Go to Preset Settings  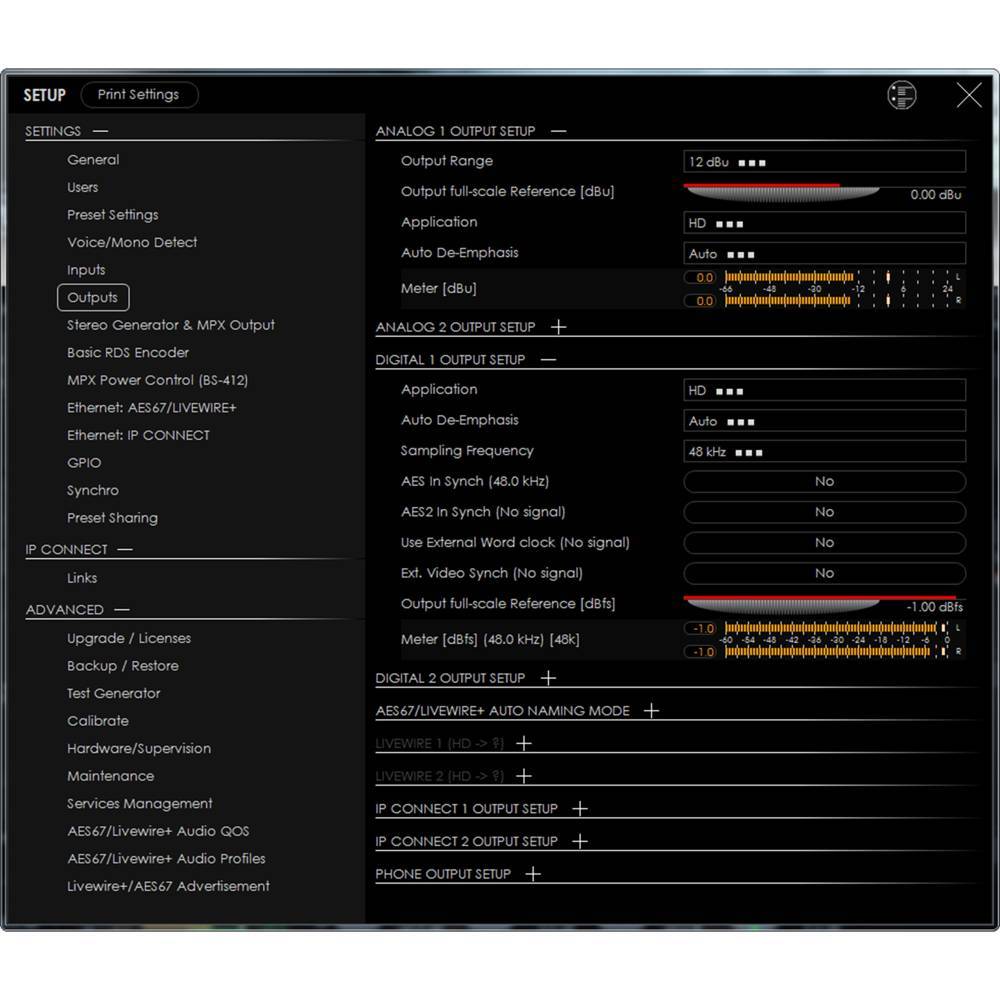tap(113, 215)
